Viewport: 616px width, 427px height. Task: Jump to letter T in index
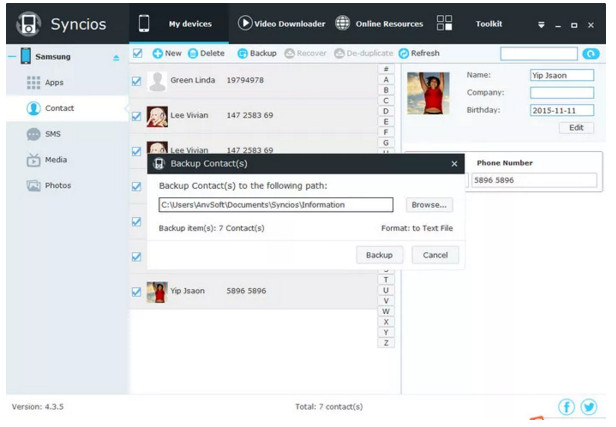coord(386,280)
